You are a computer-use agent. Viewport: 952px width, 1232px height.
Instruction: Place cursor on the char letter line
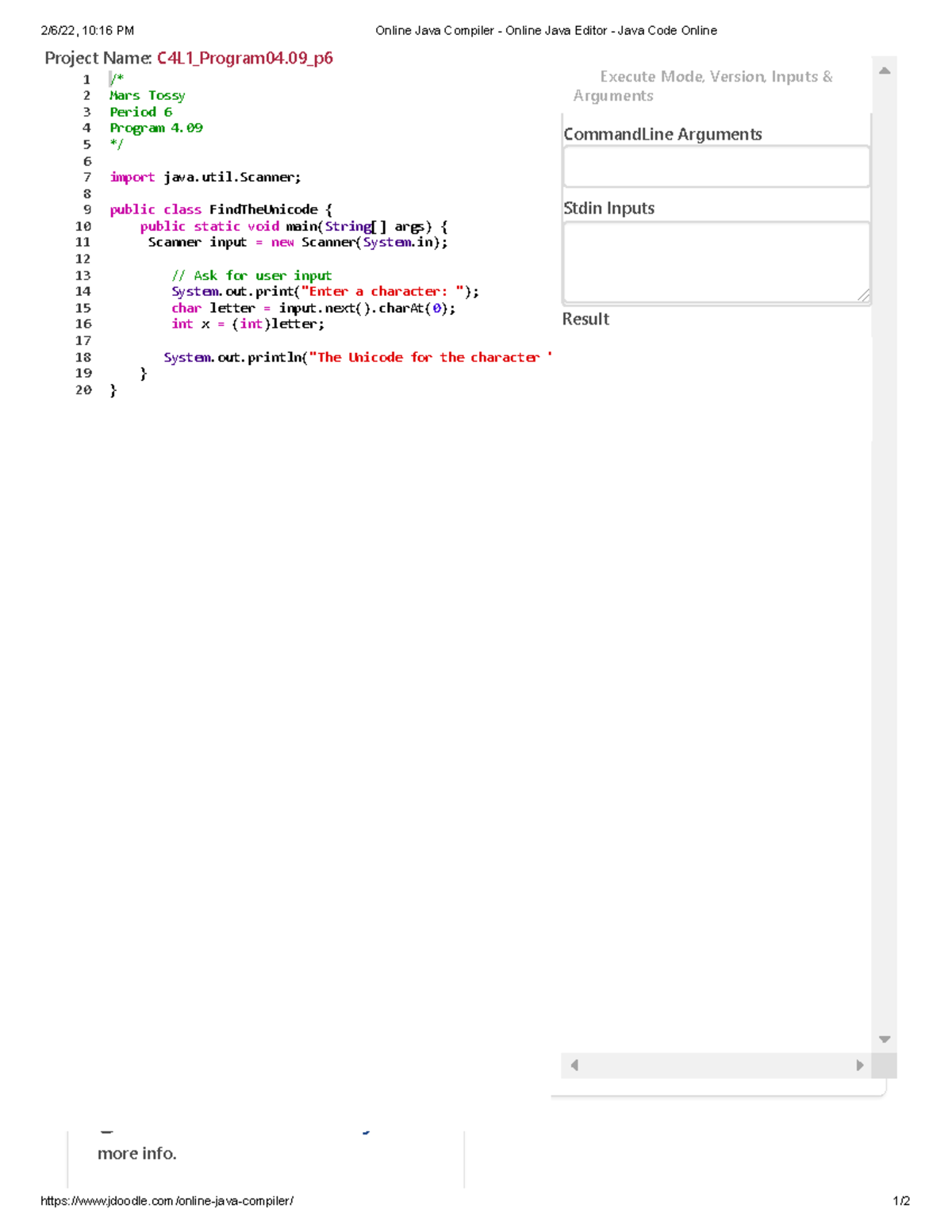313,308
